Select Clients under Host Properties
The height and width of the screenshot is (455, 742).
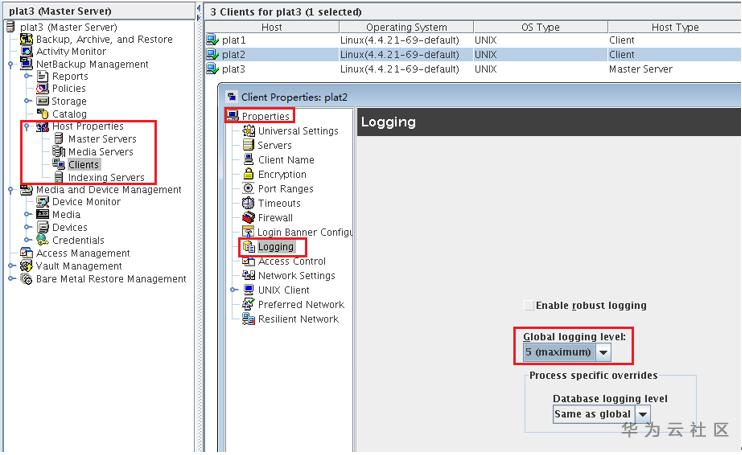pyautogui.click(x=83, y=164)
